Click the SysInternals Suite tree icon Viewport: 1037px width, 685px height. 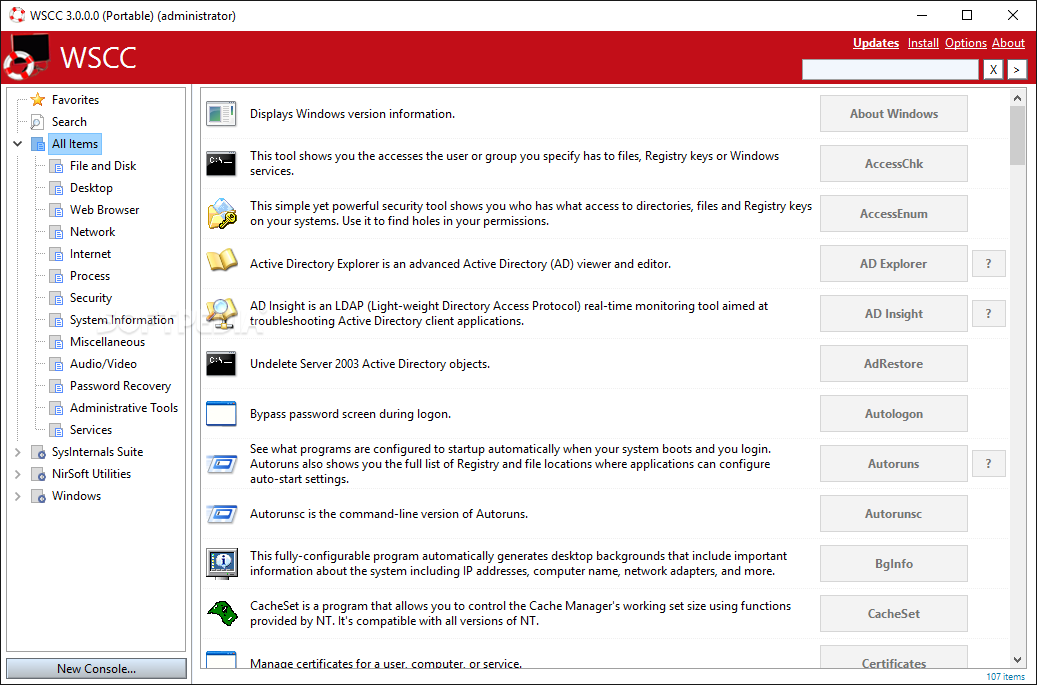(38, 452)
